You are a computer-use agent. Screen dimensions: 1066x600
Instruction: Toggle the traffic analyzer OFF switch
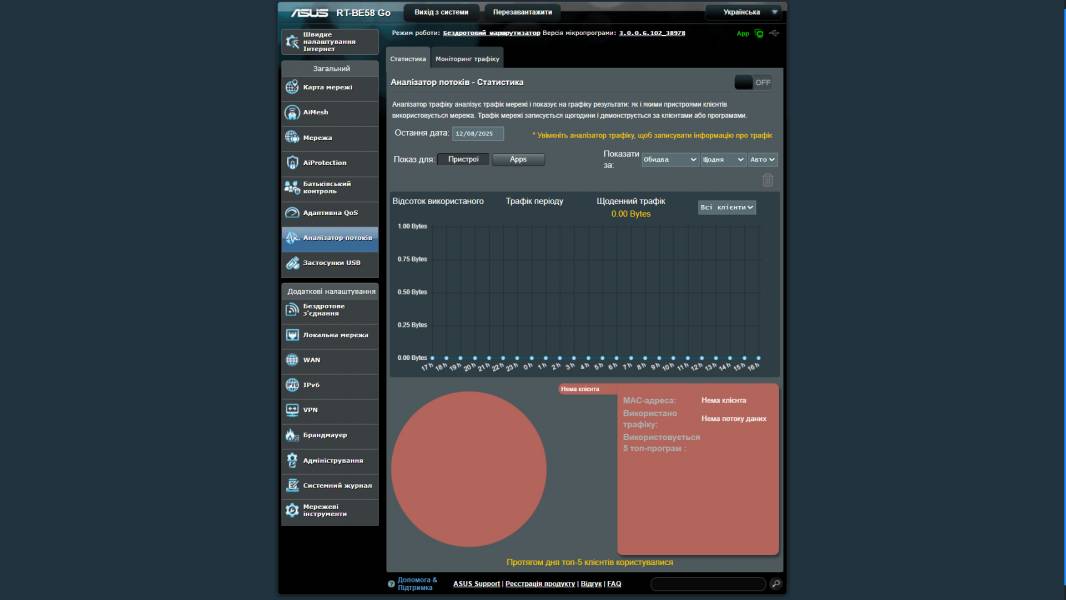point(753,83)
